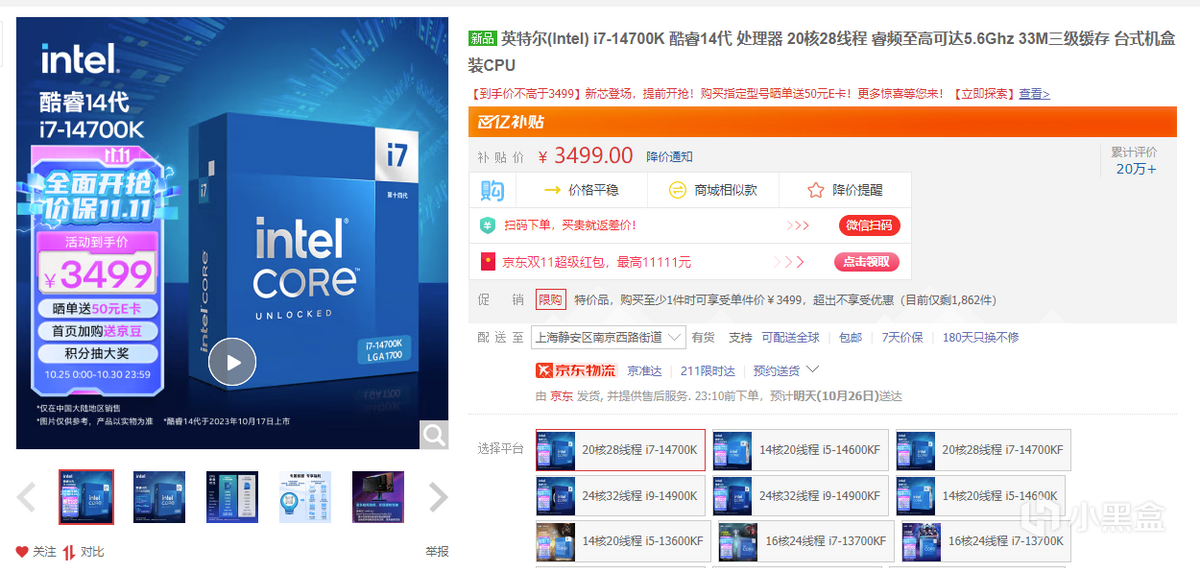Click the 180天只换不修 link
This screenshot has width=1200, height=568.
point(981,338)
